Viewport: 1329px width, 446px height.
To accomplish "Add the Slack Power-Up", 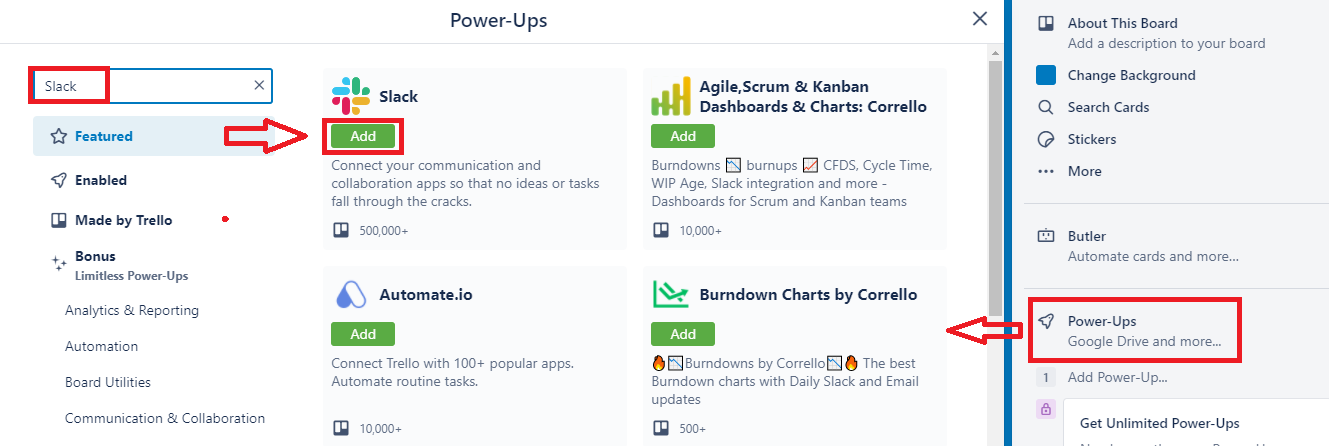I will point(363,136).
